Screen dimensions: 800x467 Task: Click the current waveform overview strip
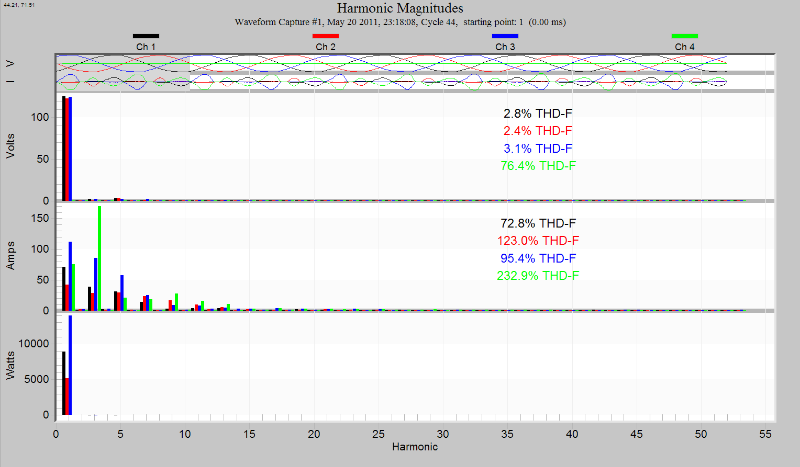click(x=415, y=82)
